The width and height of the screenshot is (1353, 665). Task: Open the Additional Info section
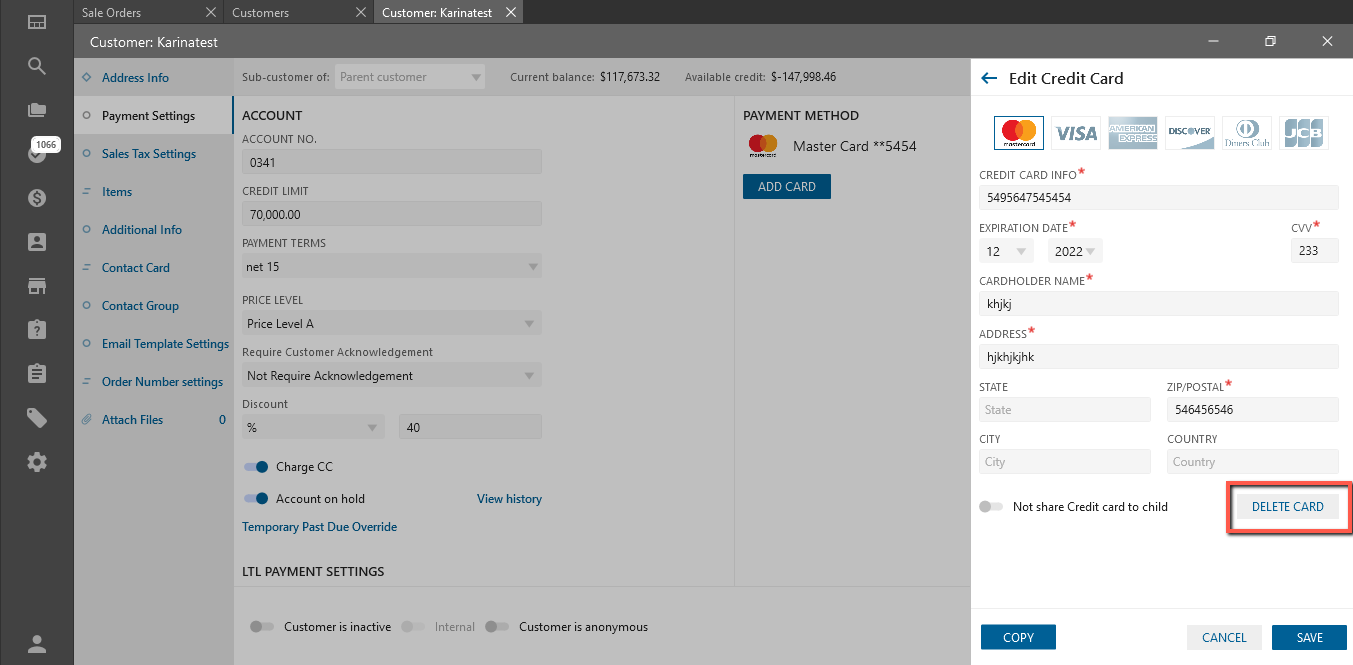pos(142,230)
